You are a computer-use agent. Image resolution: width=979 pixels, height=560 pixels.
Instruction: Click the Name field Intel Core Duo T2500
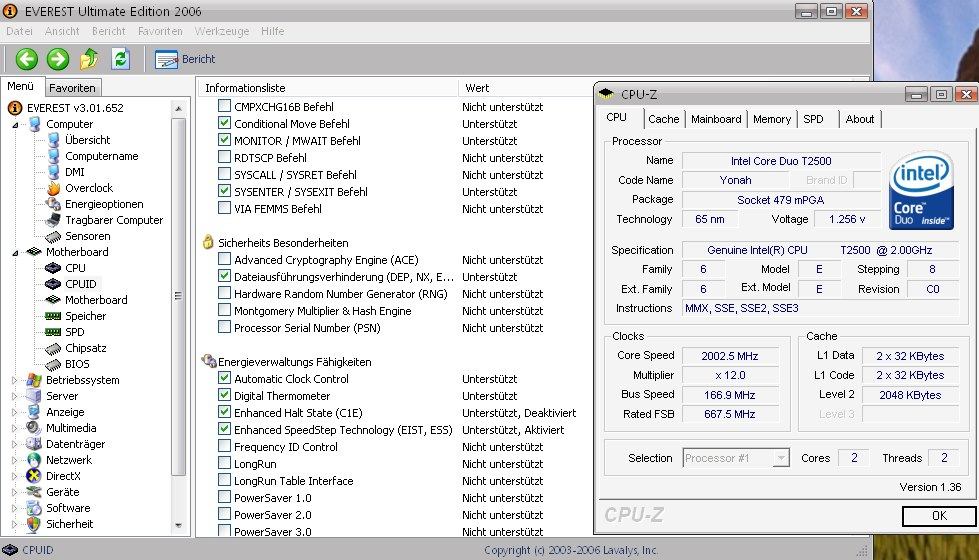781,161
